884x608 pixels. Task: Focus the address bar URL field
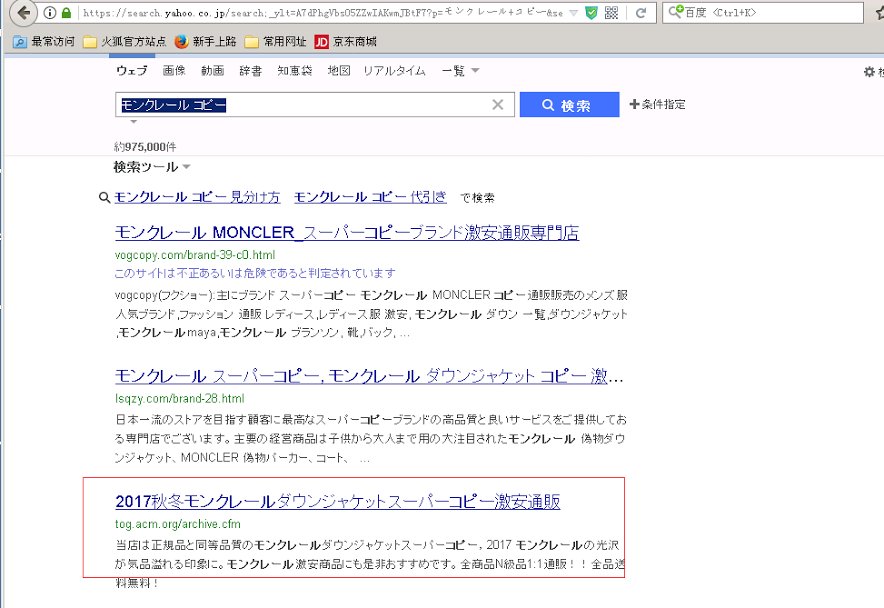[322, 12]
